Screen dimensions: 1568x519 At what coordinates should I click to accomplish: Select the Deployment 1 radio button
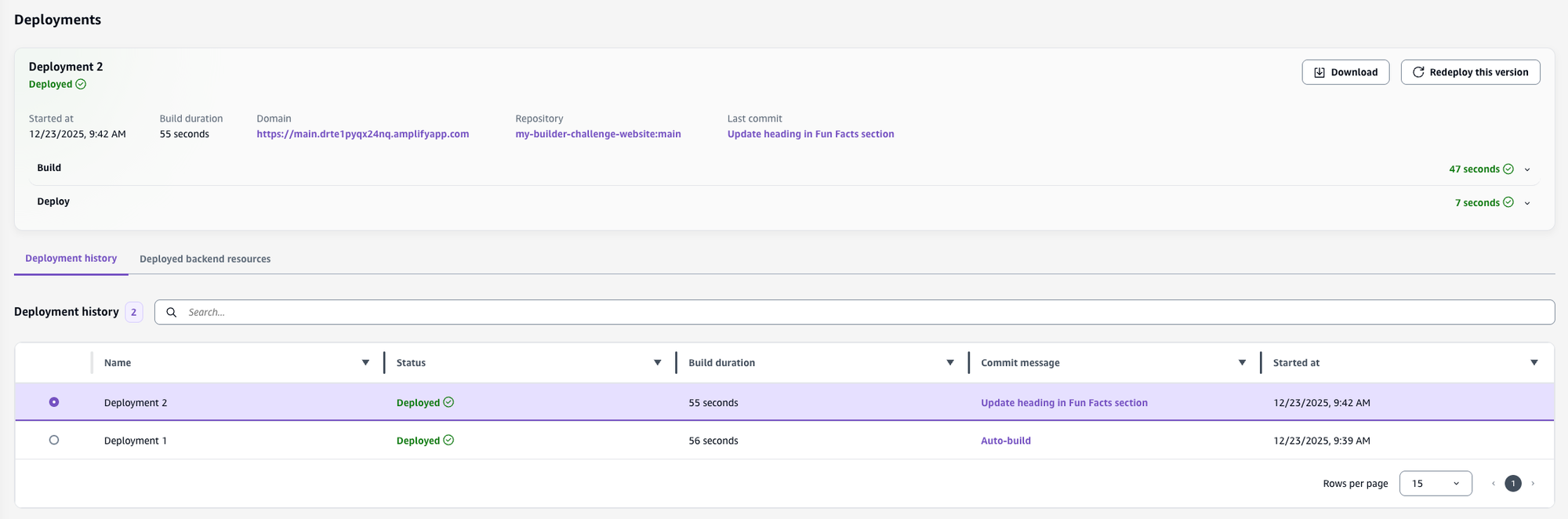pyautogui.click(x=54, y=440)
